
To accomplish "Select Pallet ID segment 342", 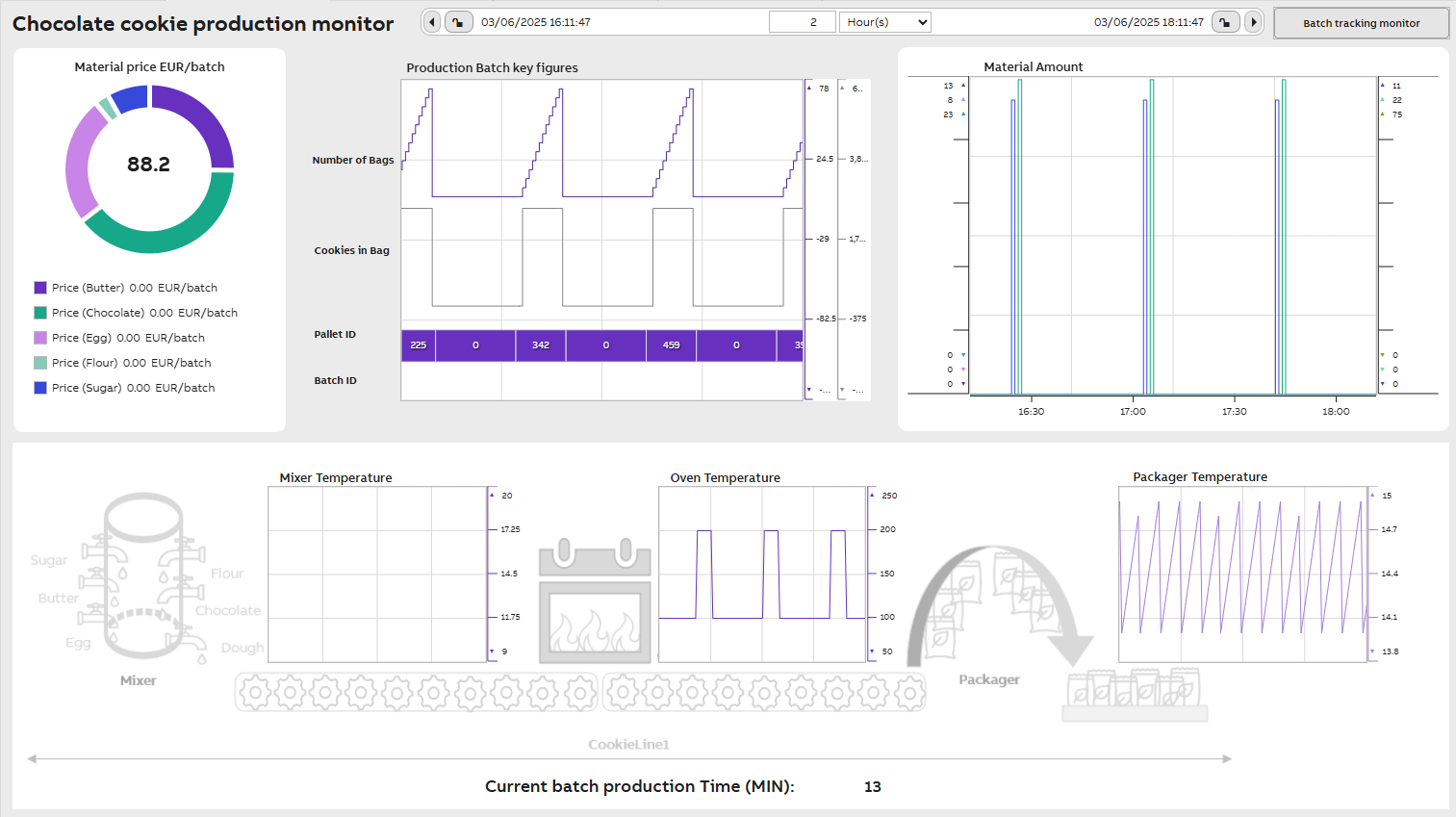I will tap(540, 345).
